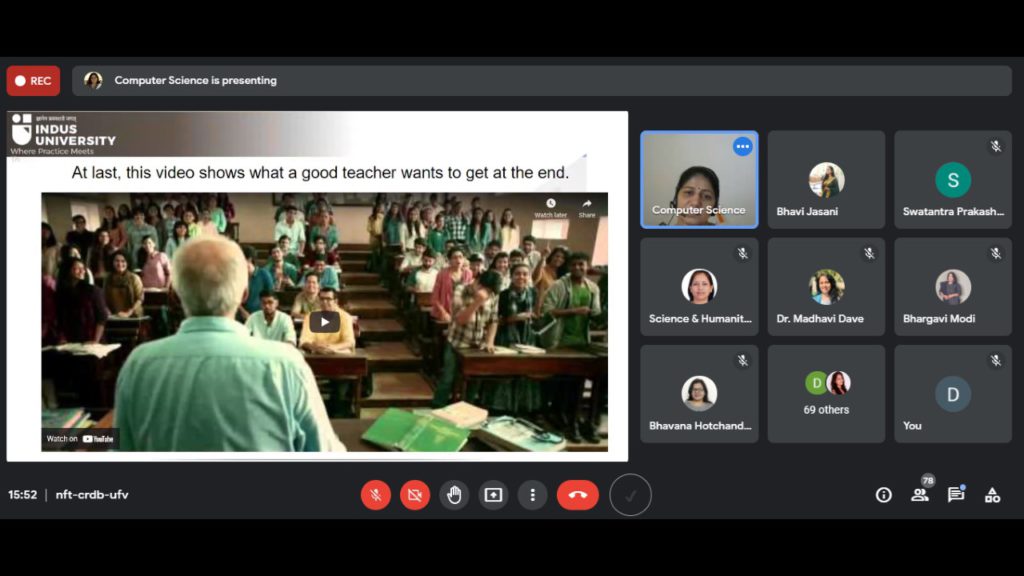Screen dimensions: 1024x576
Task: Click Share icon on the video
Action: coord(587,208)
